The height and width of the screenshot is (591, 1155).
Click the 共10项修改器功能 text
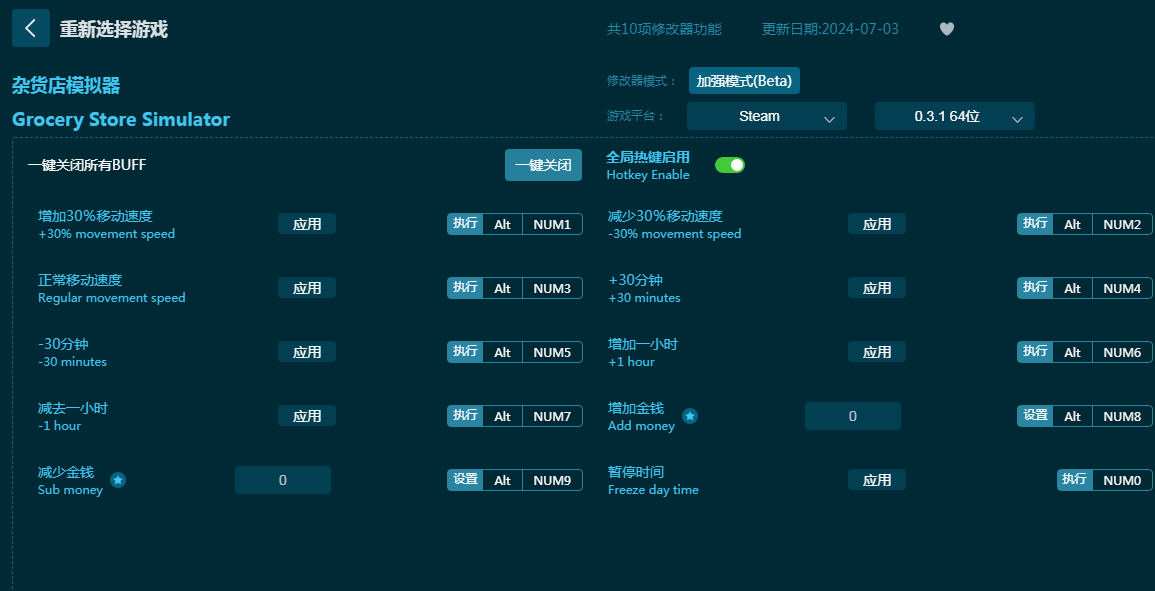pos(664,29)
